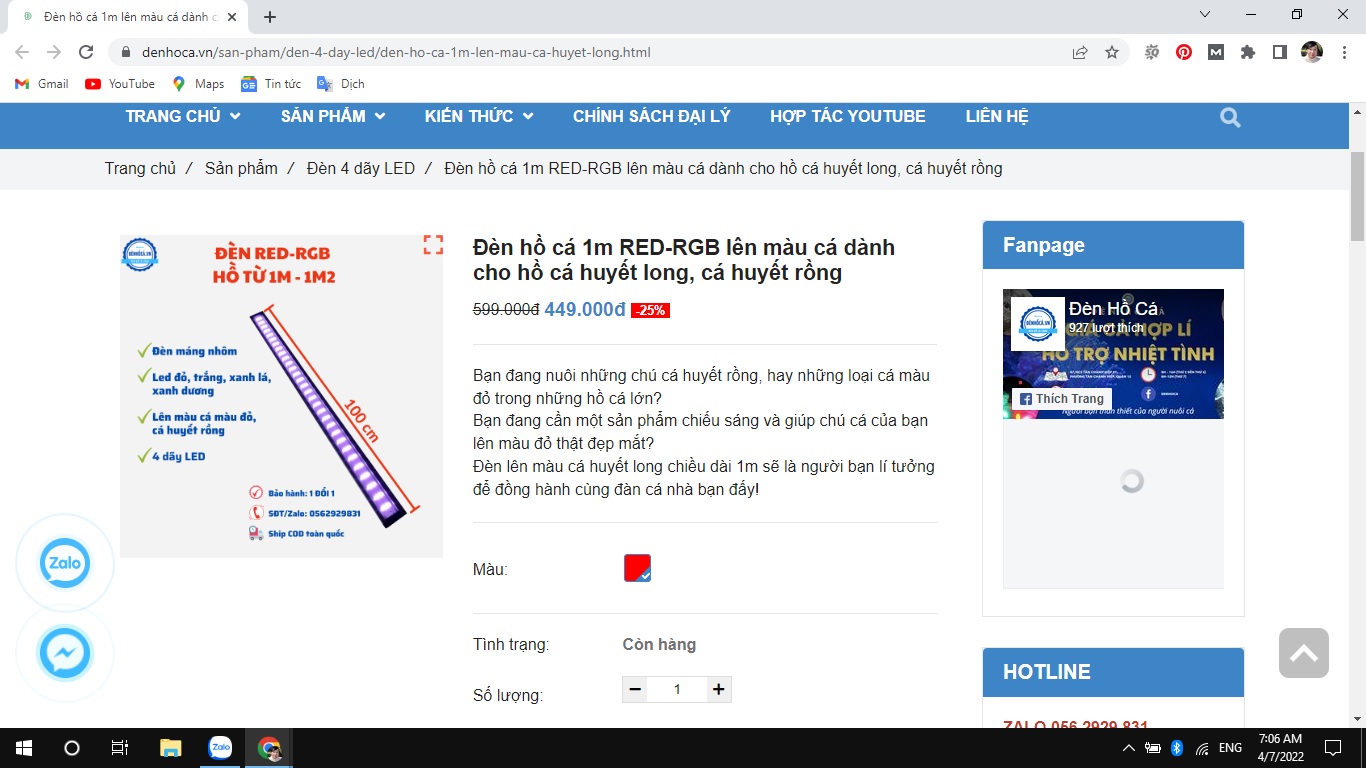Screen dimensions: 1366x768
Task: Expand product image with fullscreen icon
Action: tap(432, 245)
